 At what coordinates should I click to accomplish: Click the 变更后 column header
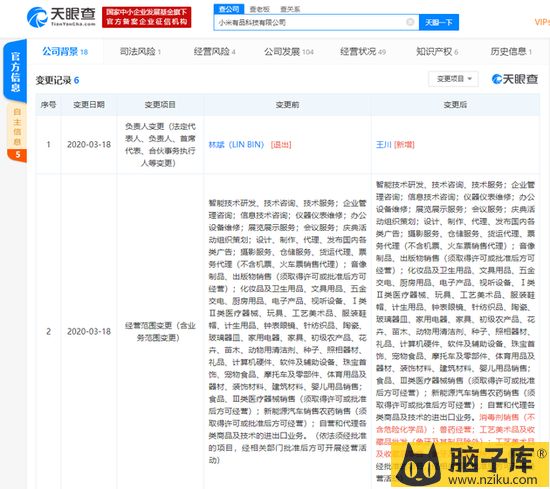tap(455, 105)
